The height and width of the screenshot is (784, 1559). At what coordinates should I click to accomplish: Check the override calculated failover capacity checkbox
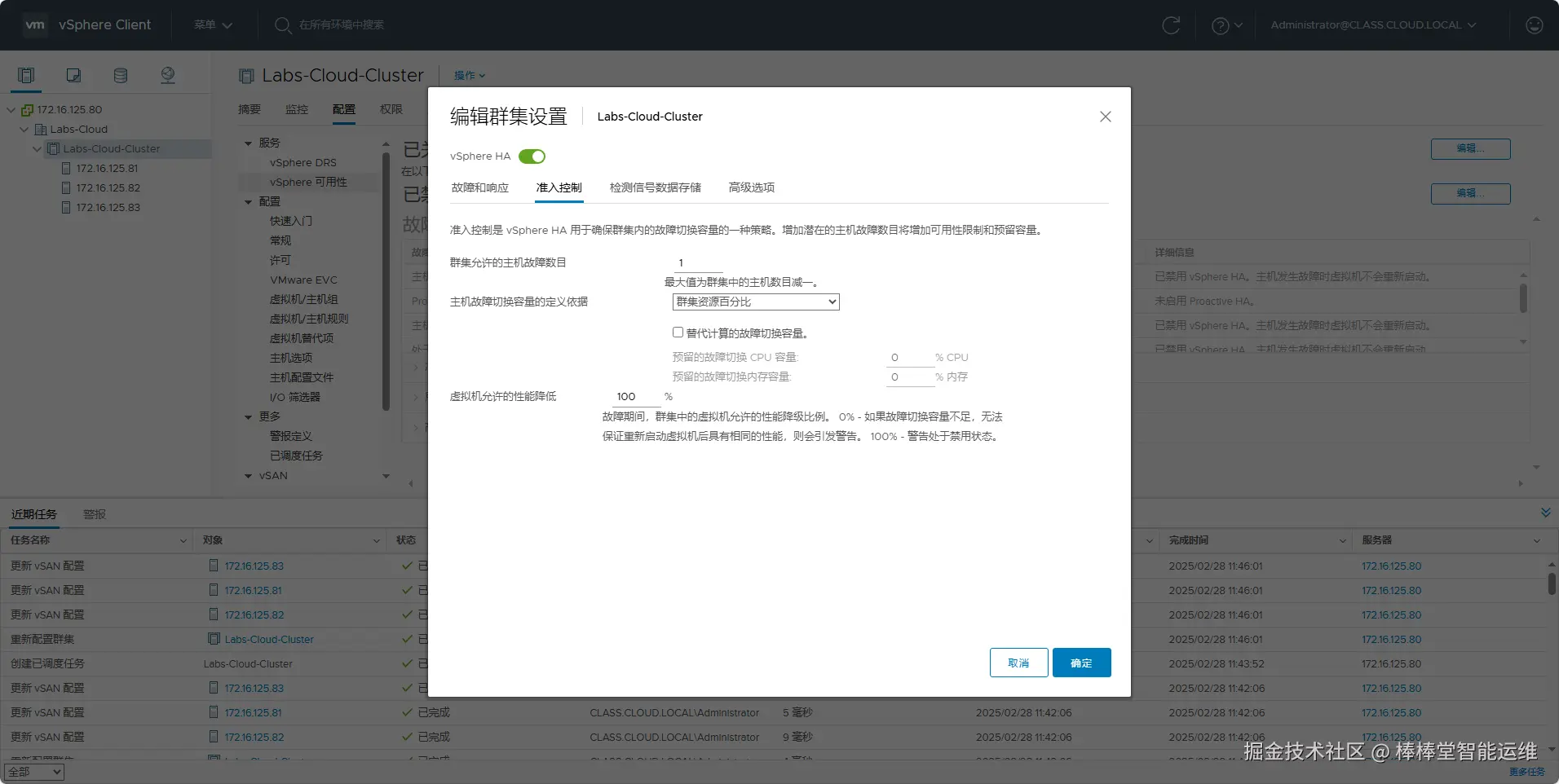(x=678, y=333)
